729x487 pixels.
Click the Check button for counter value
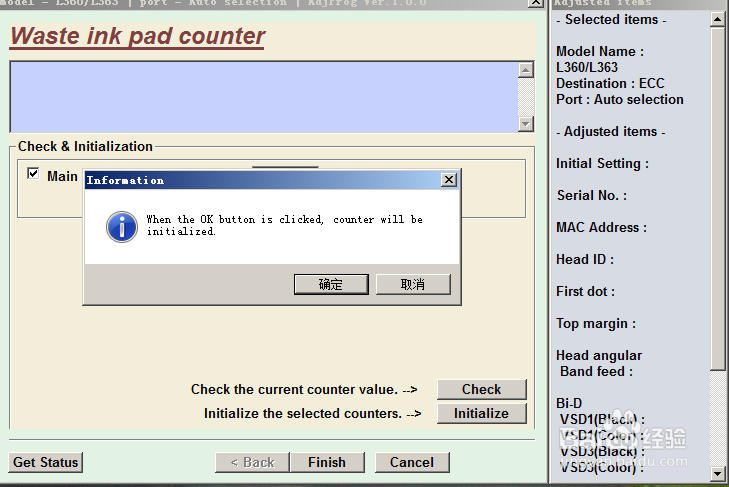481,389
